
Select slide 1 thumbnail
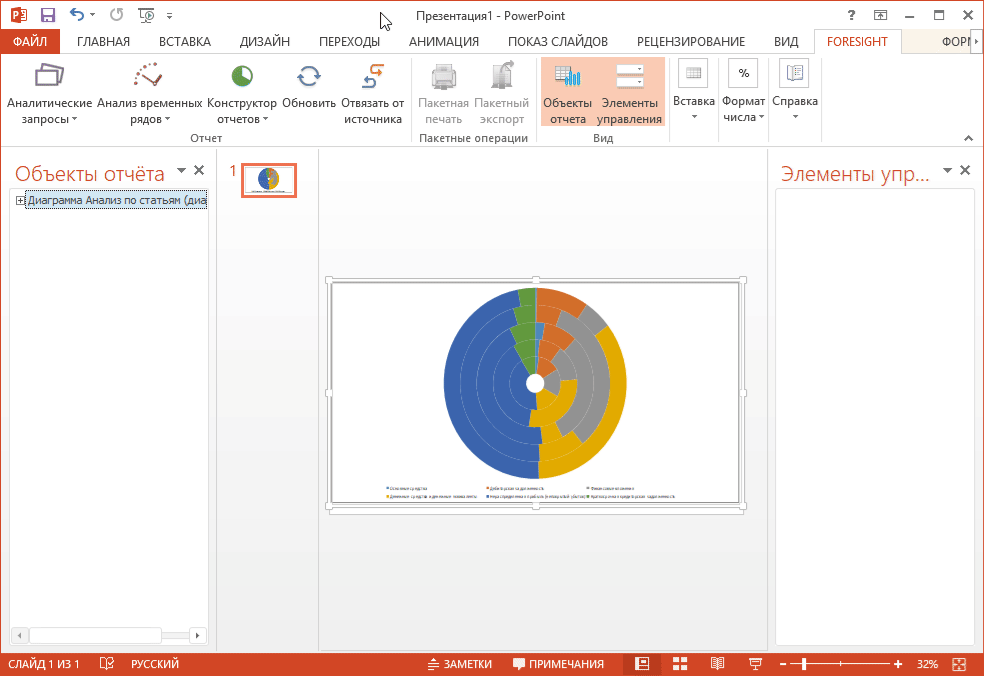point(269,180)
